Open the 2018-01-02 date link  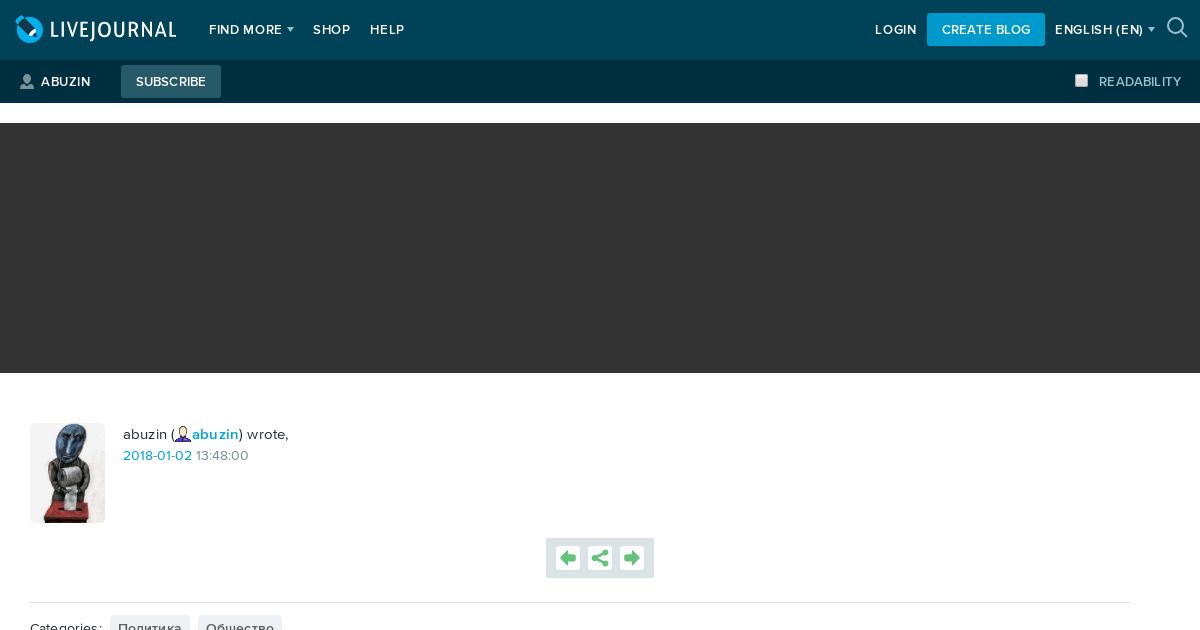157,456
